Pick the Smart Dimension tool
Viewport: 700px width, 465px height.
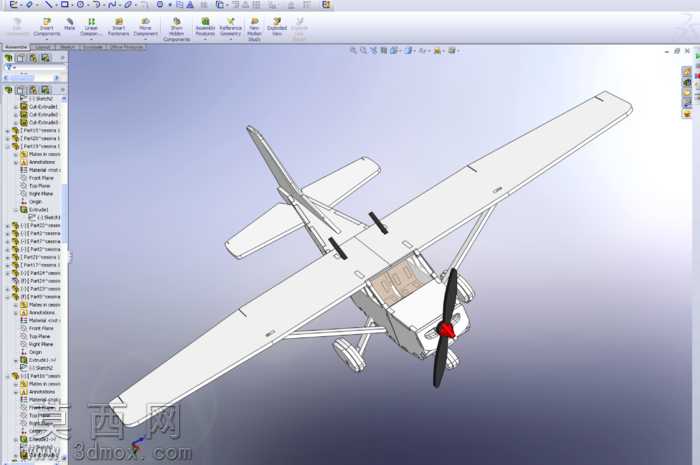tap(29, 5)
